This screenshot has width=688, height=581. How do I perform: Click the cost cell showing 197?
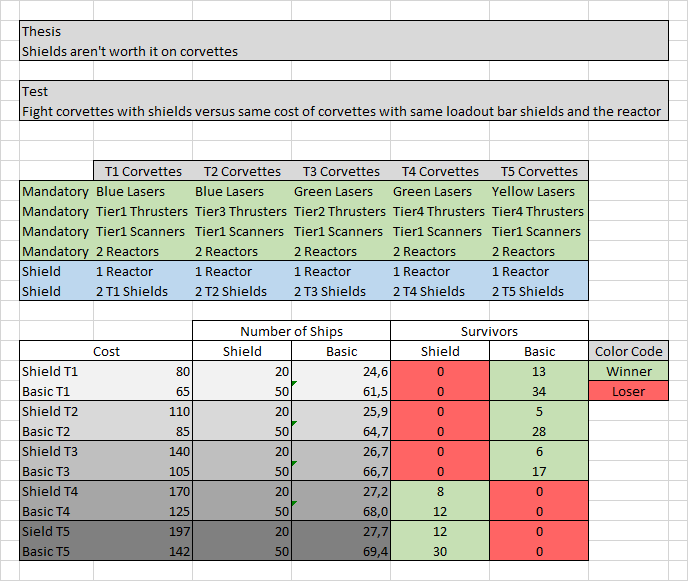[x=174, y=531]
